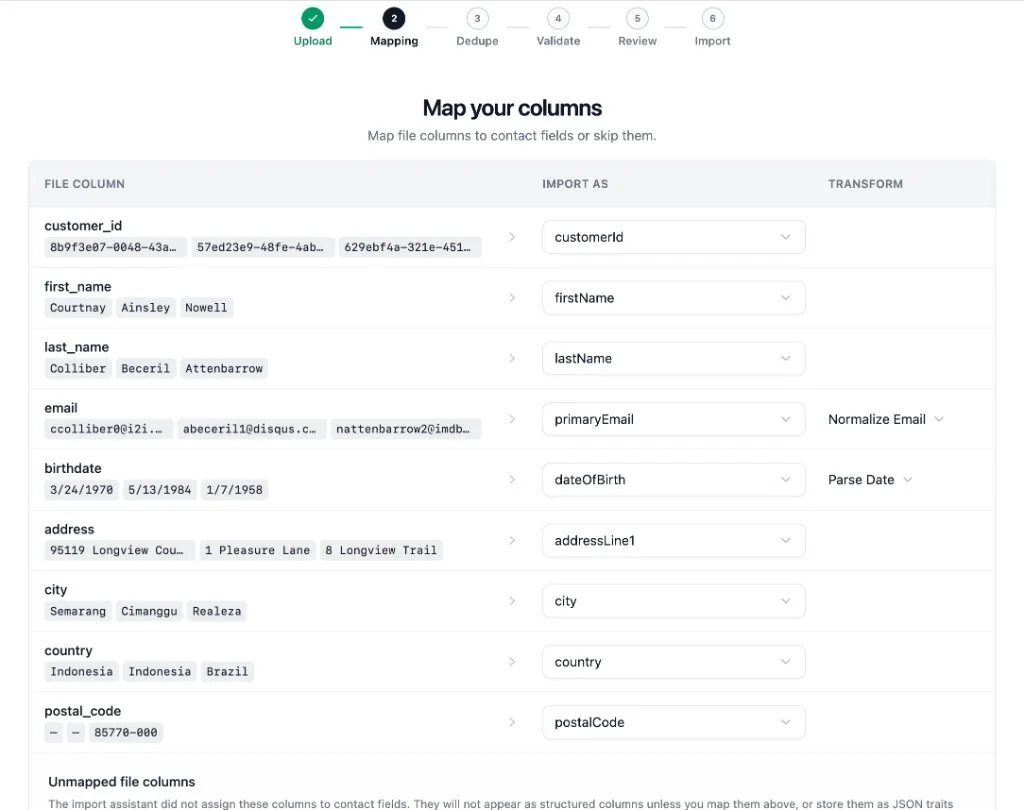Click the arrow icon in country row
1024x810 pixels.
512,662
